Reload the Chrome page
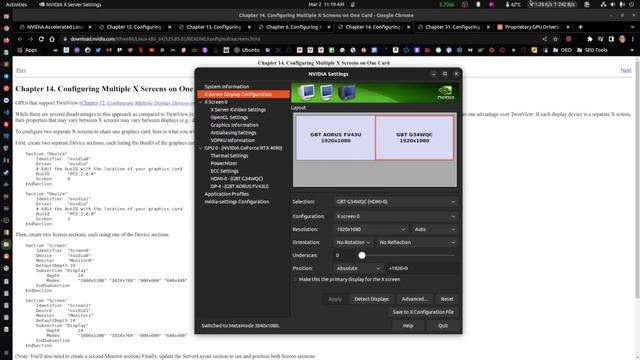 coord(41,39)
